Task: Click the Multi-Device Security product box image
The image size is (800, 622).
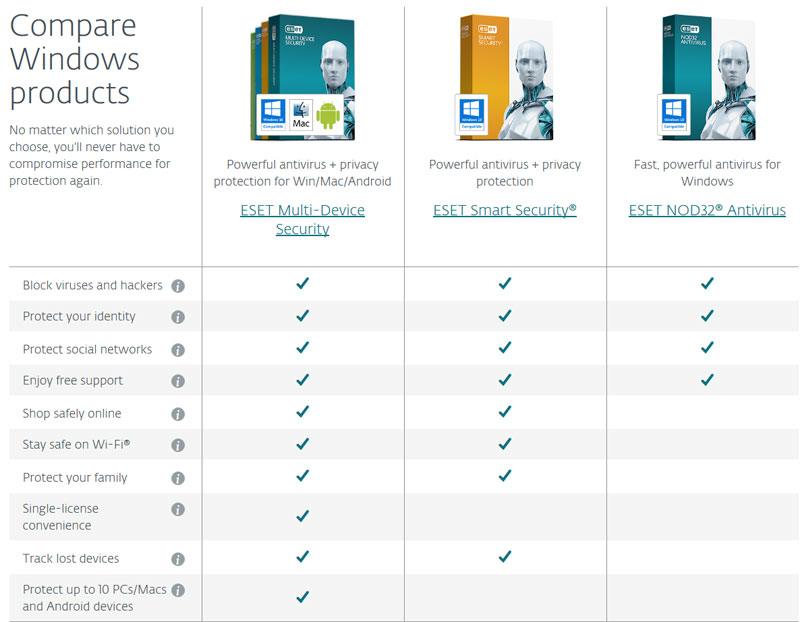Action: pos(303,78)
